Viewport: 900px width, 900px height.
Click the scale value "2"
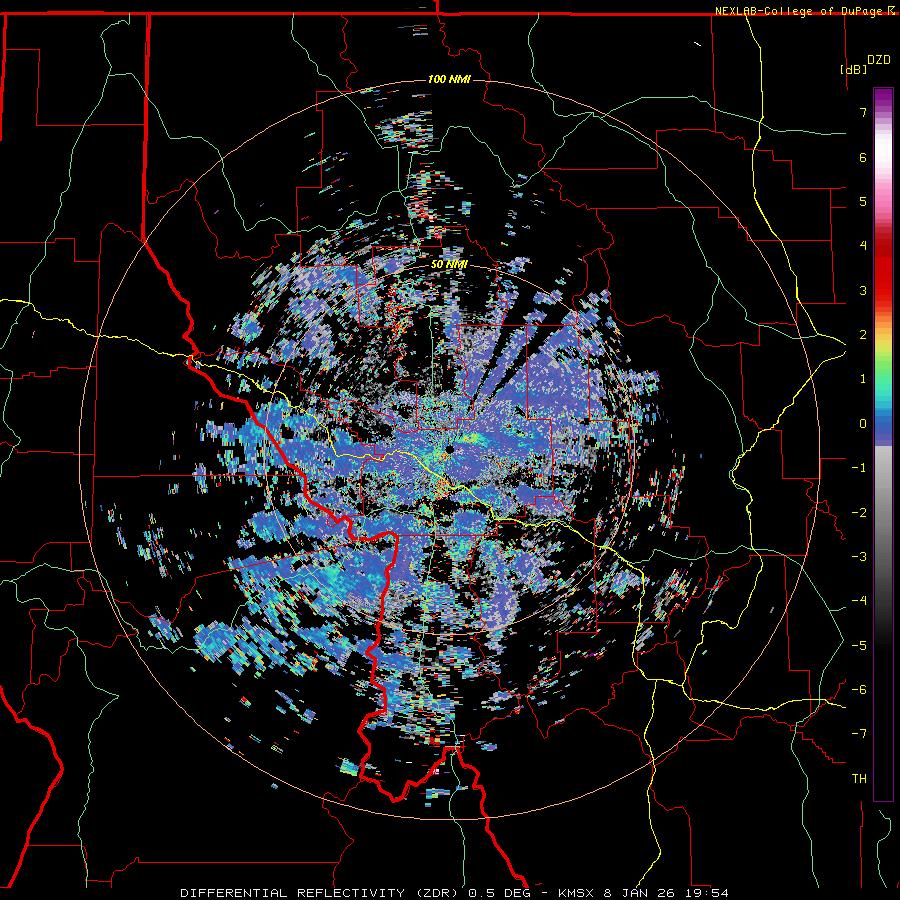[x=863, y=335]
